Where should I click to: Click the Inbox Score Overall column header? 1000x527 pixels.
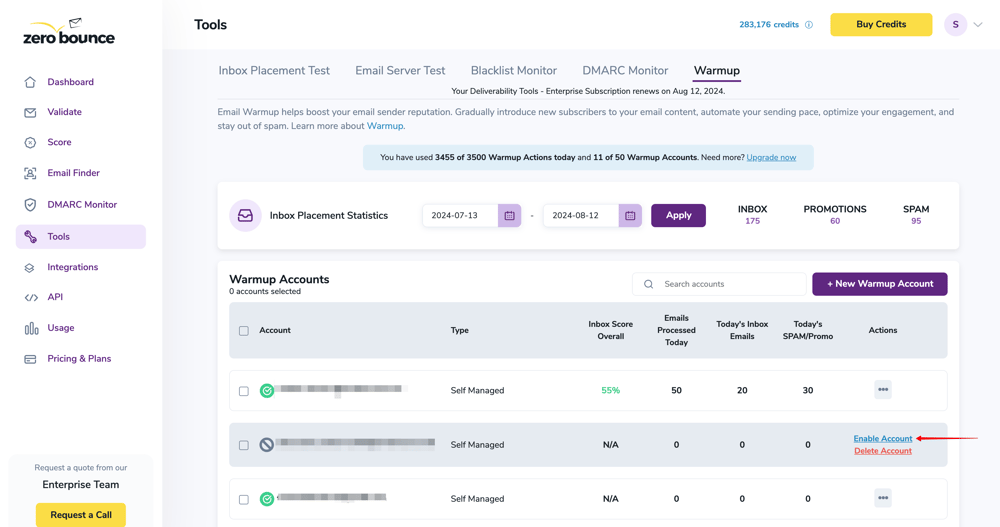pyautogui.click(x=610, y=330)
